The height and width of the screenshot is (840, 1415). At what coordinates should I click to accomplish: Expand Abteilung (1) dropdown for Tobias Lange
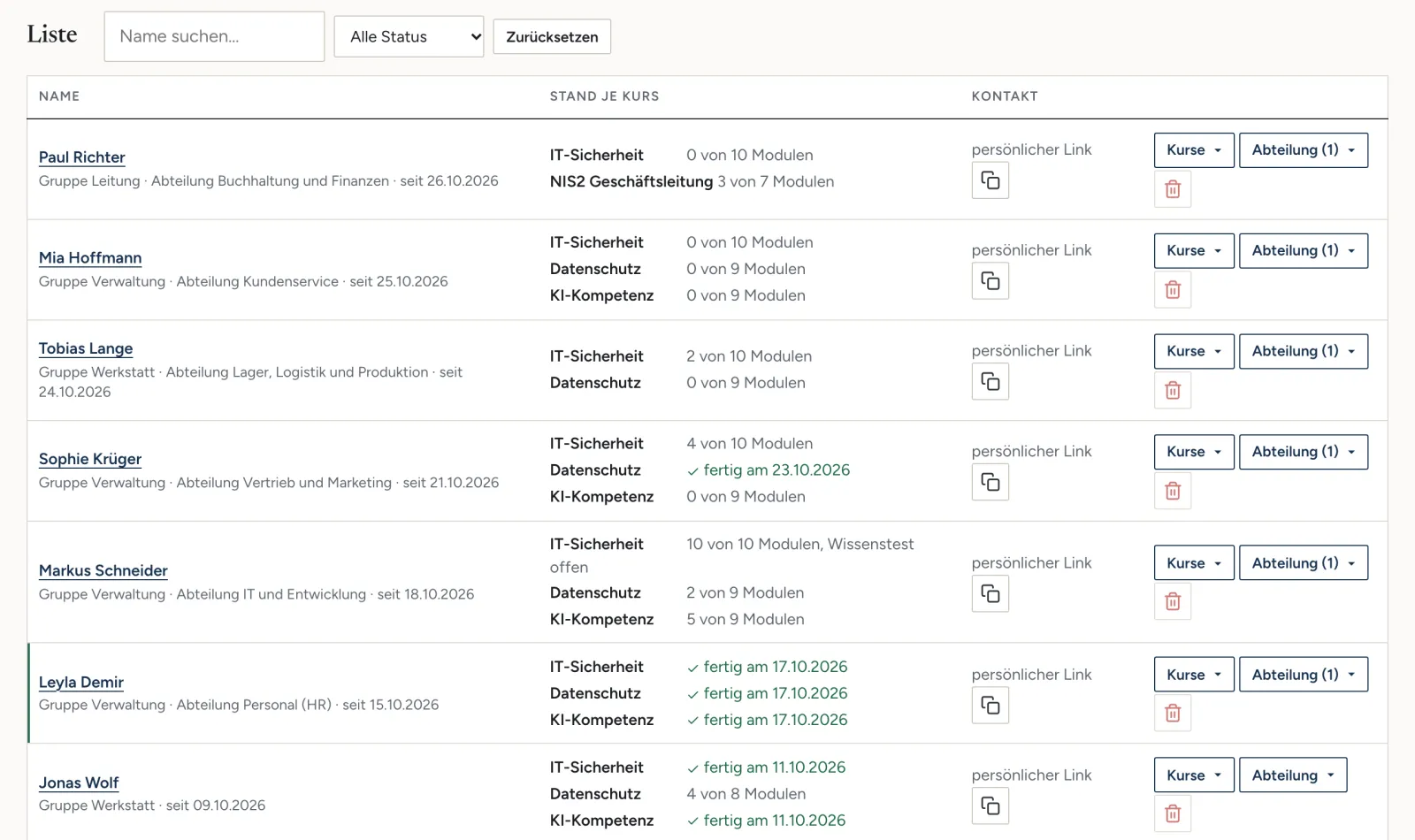[1304, 351]
